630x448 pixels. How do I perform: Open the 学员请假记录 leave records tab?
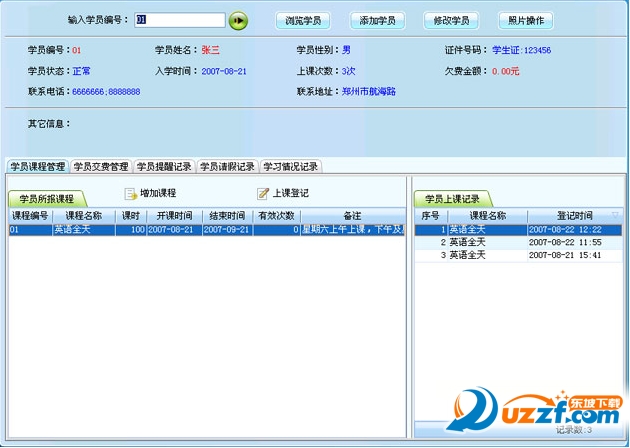point(227,167)
